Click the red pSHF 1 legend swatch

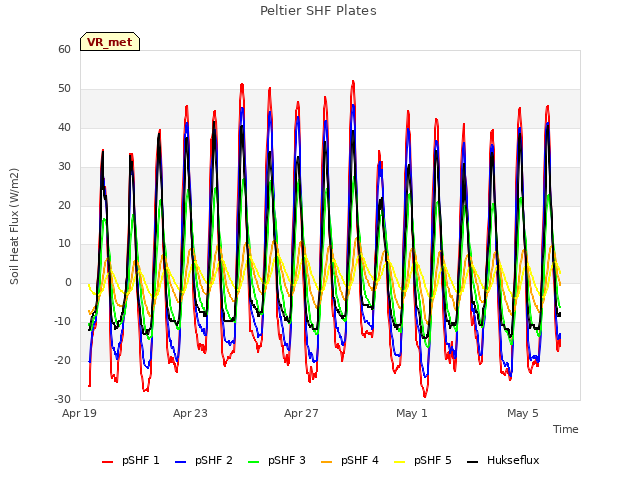pos(107,462)
